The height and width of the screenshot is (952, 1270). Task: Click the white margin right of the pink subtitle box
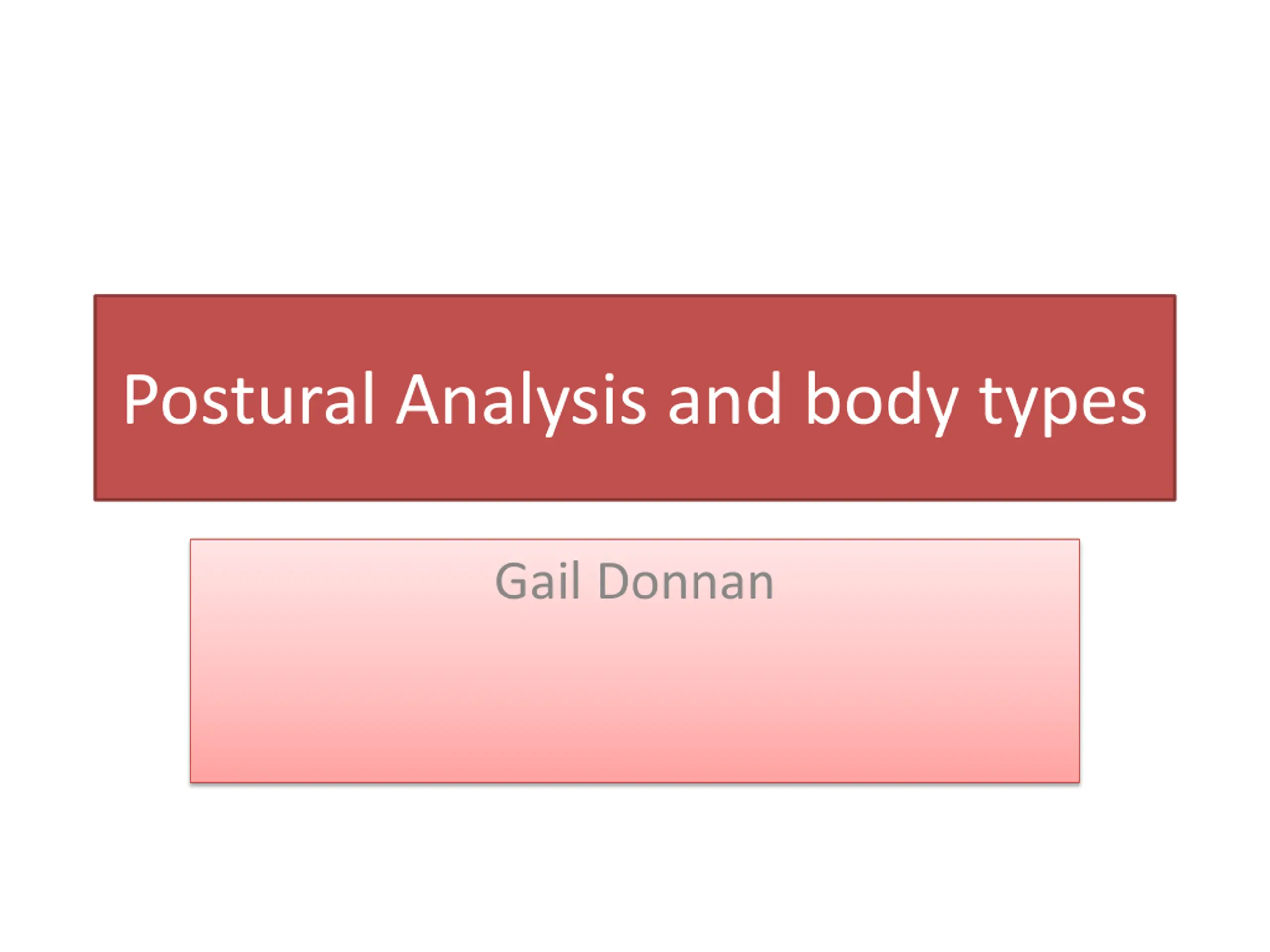pos(1175,661)
